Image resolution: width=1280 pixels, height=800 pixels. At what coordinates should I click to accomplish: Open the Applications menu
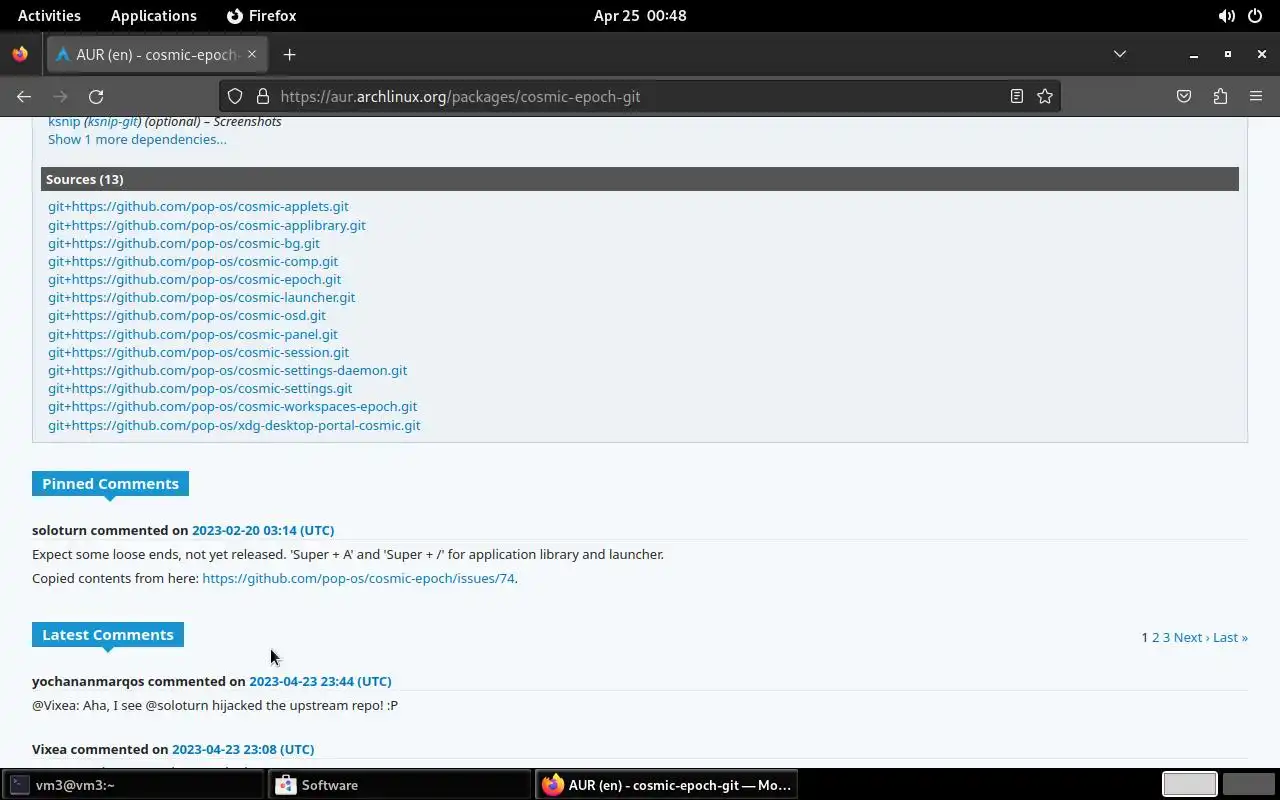click(x=154, y=16)
